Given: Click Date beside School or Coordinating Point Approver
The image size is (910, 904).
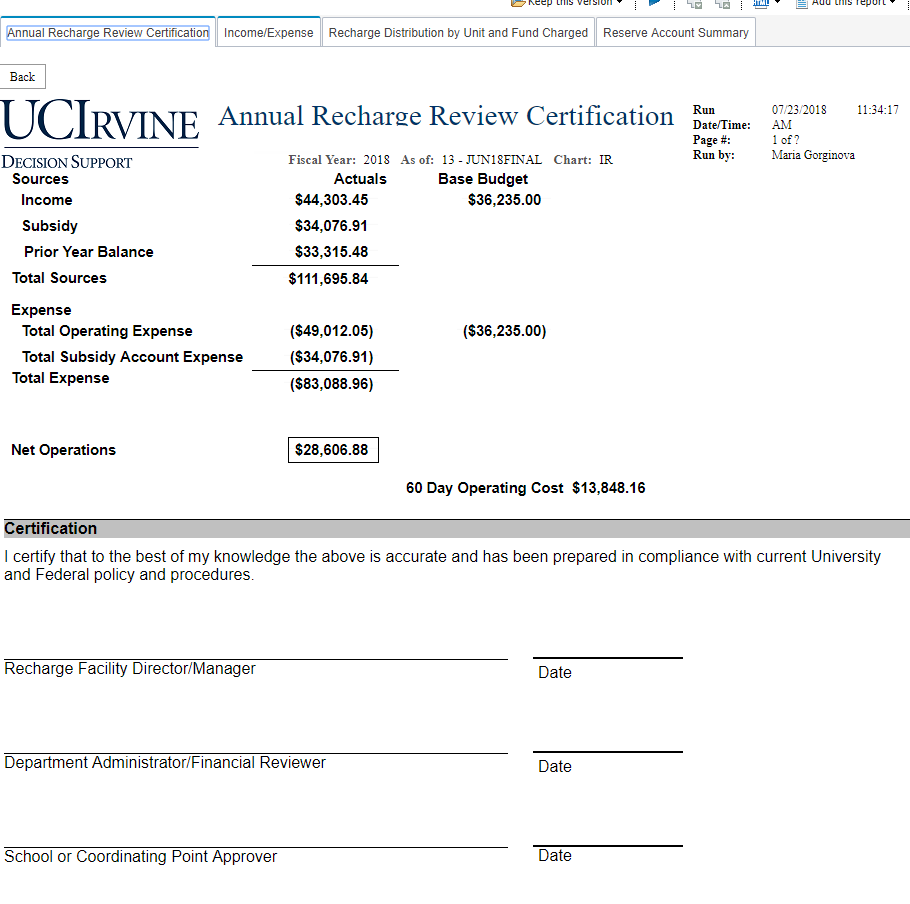Looking at the screenshot, I should pyautogui.click(x=555, y=855).
